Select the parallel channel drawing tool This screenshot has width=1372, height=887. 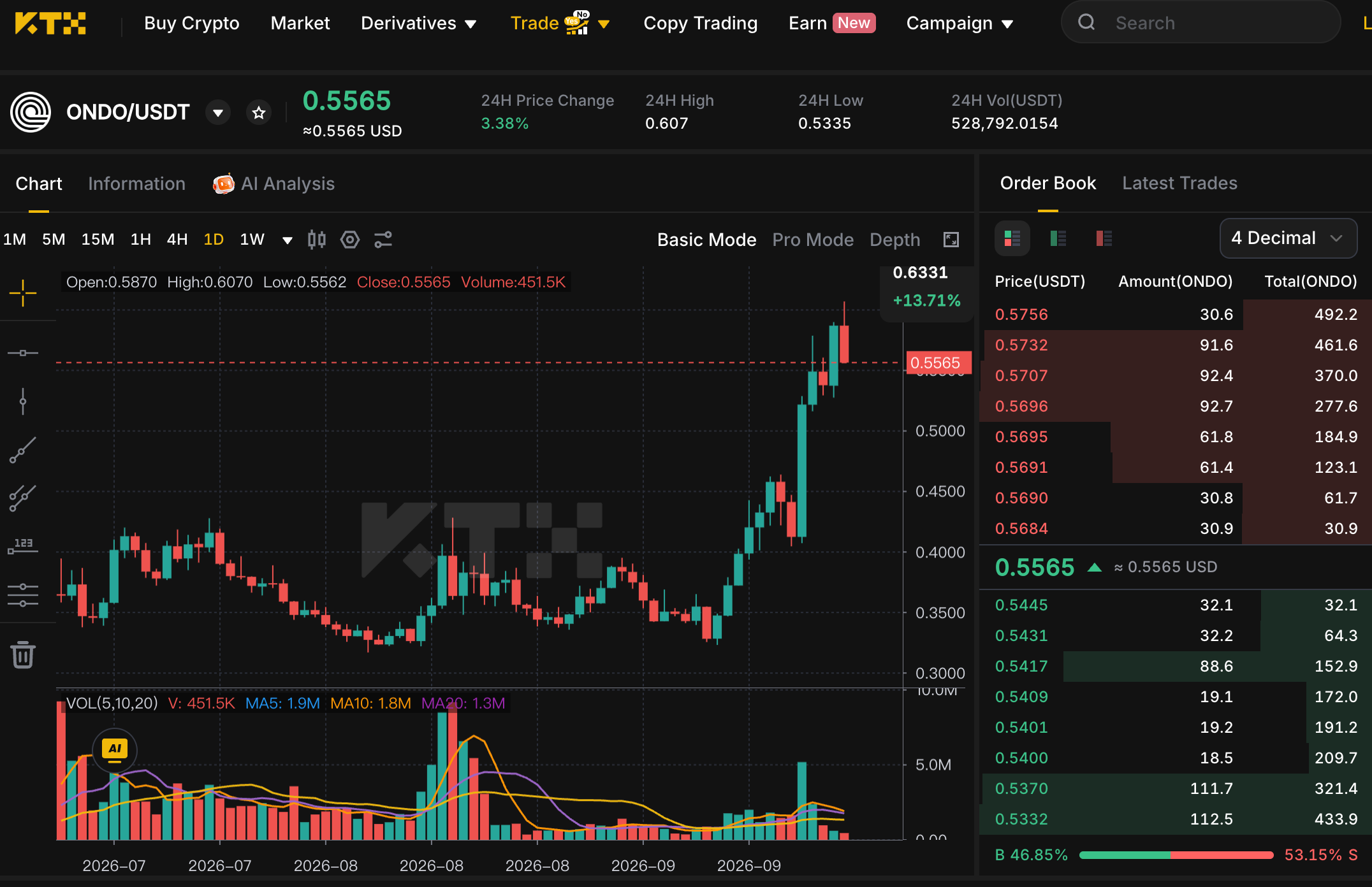[23, 498]
